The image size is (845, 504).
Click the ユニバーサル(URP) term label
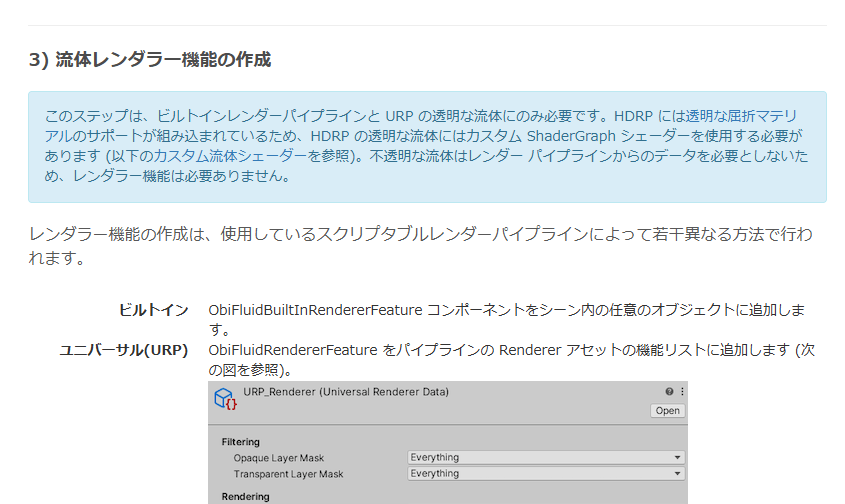tap(124, 350)
